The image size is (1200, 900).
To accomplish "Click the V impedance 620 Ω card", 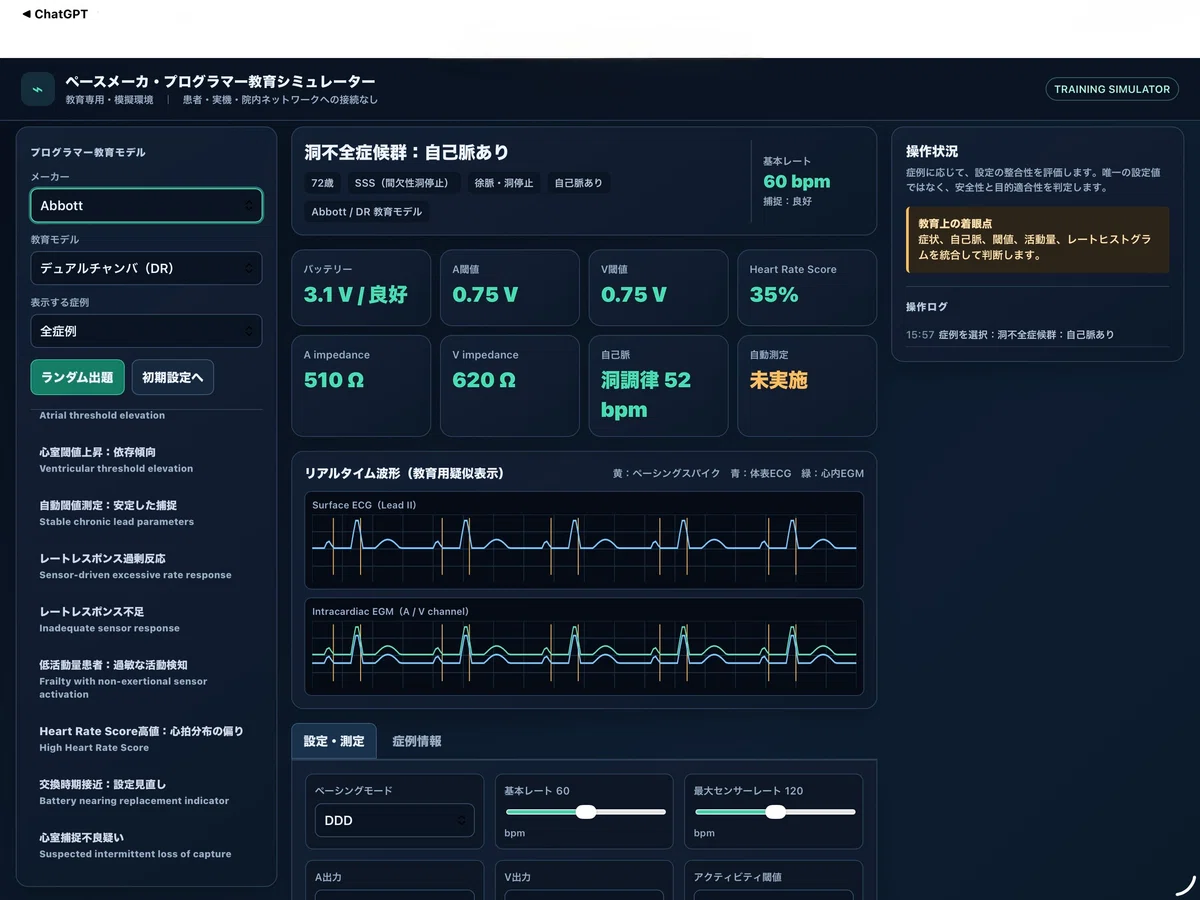I will (x=510, y=386).
